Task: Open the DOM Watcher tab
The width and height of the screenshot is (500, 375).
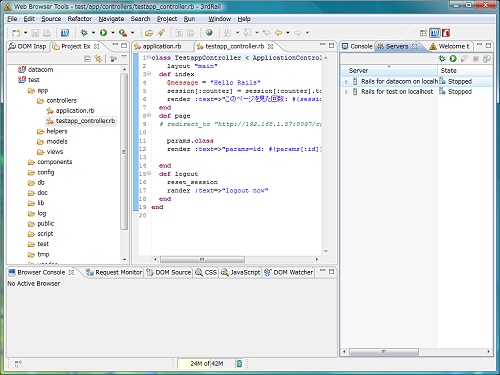Action: [289, 272]
